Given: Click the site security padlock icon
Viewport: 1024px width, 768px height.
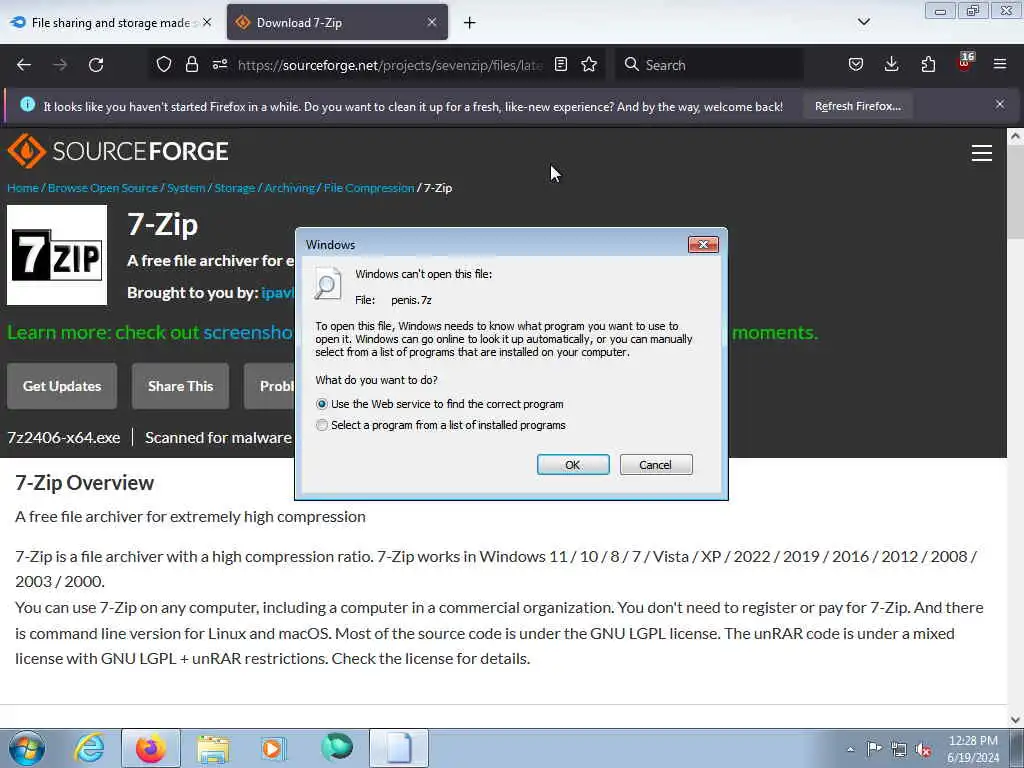Looking at the screenshot, I should click(191, 64).
